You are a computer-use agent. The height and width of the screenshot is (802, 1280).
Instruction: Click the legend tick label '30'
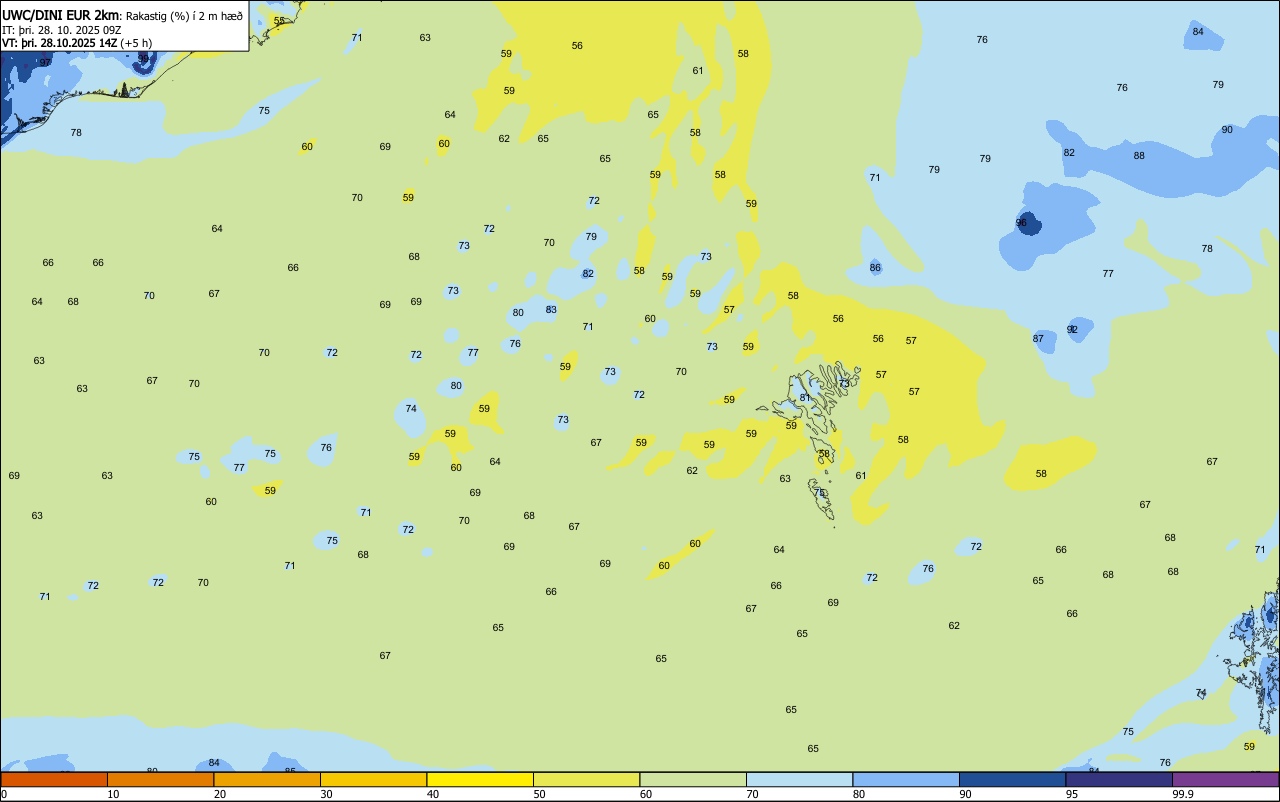(326, 794)
